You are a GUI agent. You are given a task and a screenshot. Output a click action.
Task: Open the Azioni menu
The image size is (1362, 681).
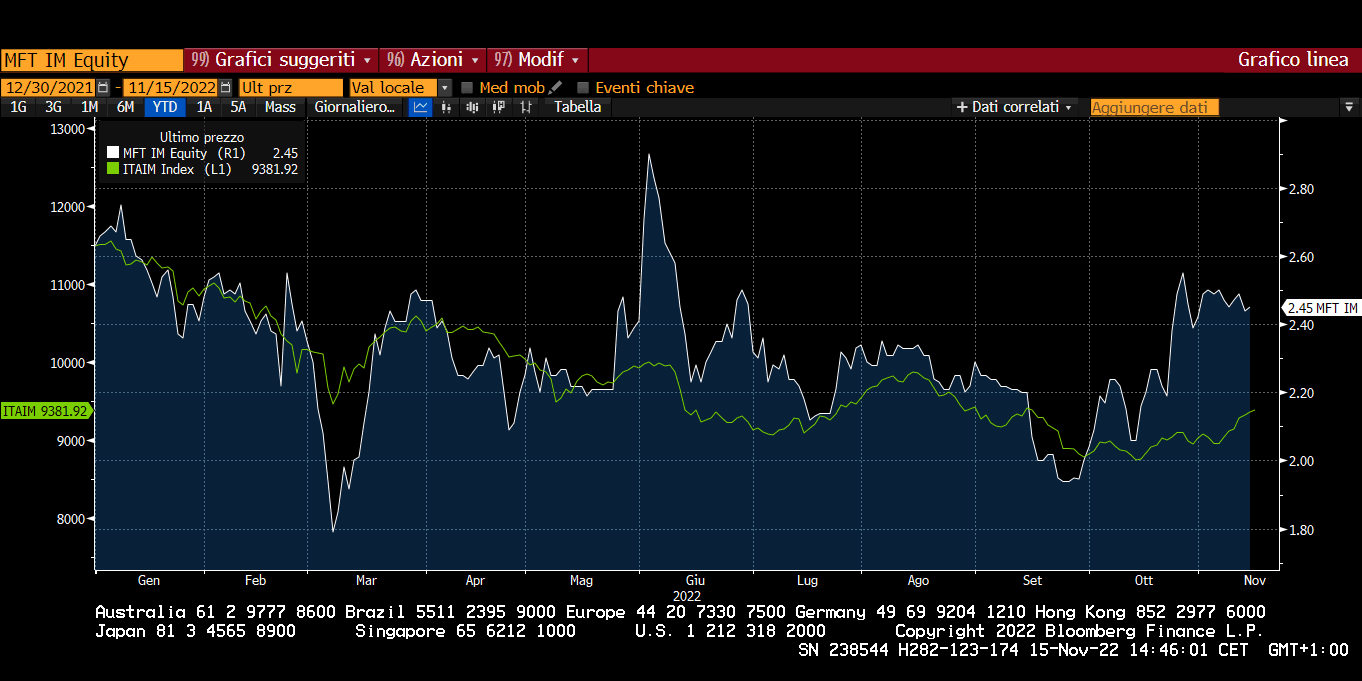pos(434,60)
